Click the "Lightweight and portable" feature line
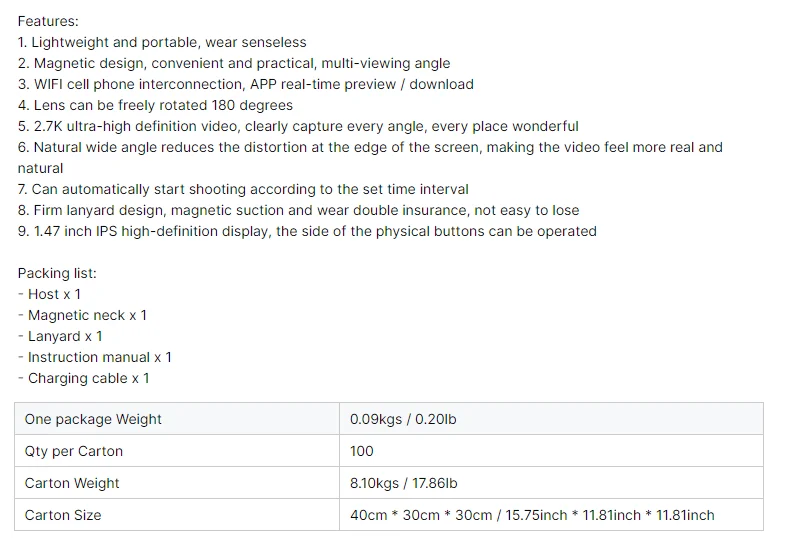 162,42
